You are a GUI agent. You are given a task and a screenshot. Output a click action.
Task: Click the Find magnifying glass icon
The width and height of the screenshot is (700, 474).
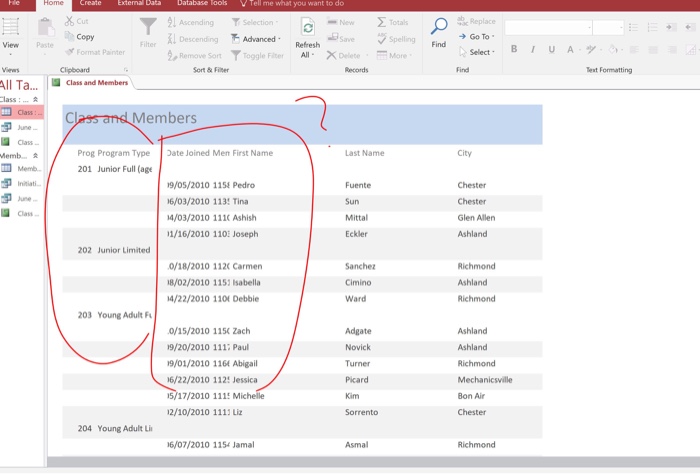[x=438, y=26]
